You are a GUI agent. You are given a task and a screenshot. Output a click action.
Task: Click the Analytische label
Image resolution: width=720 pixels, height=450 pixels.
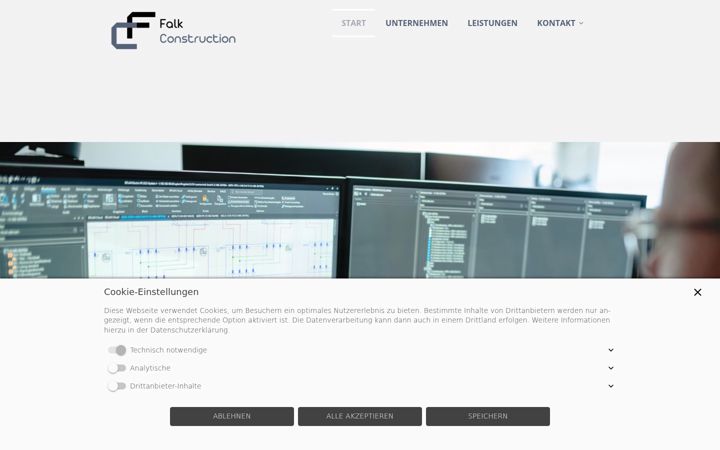click(150, 368)
